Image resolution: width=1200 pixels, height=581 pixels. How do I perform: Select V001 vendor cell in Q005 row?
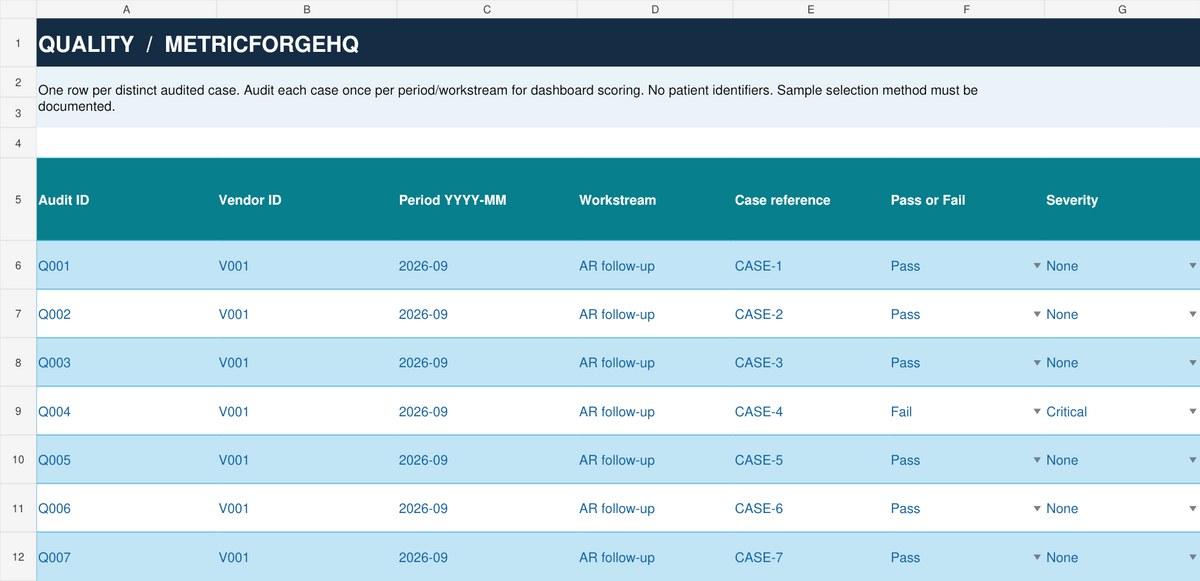pos(306,460)
